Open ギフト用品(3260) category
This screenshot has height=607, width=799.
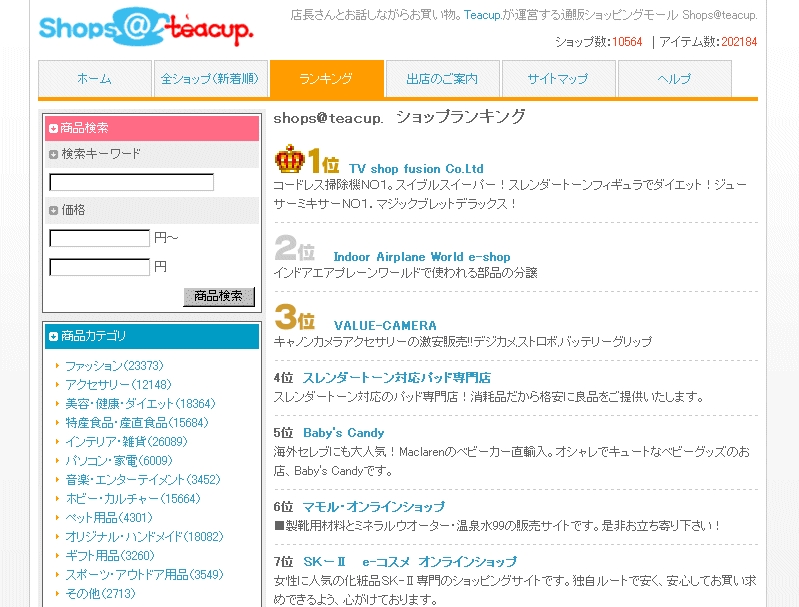pyautogui.click(x=110, y=556)
